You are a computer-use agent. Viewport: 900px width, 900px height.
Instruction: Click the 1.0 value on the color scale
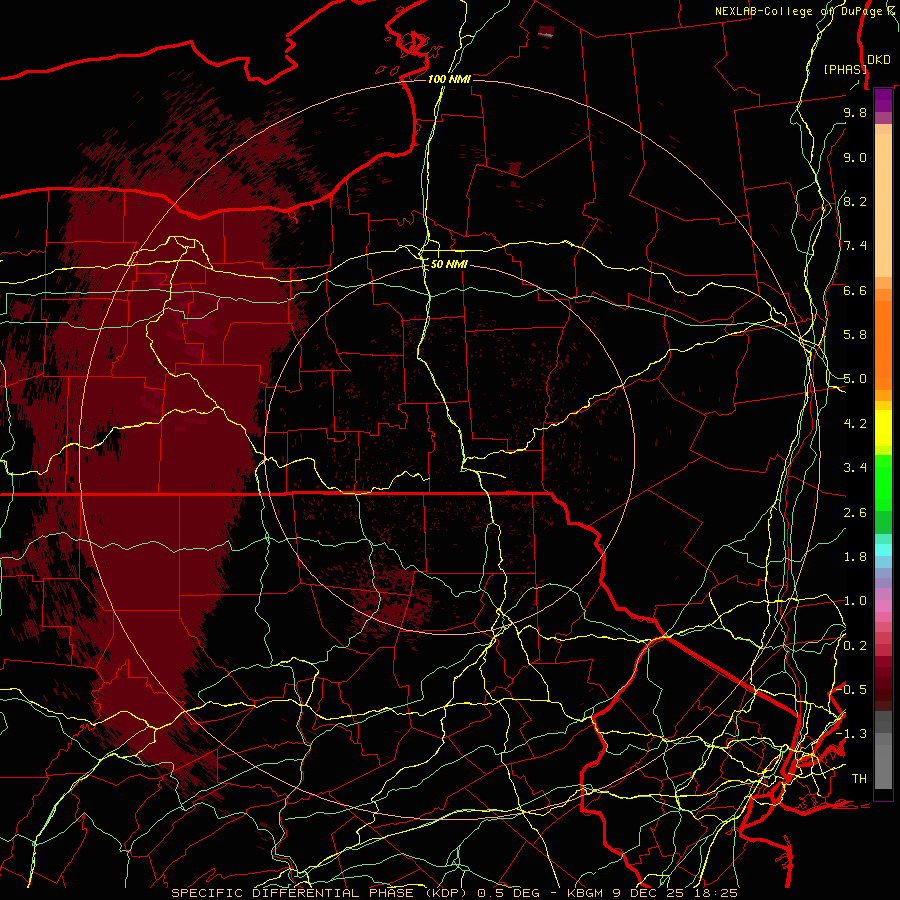(855, 601)
